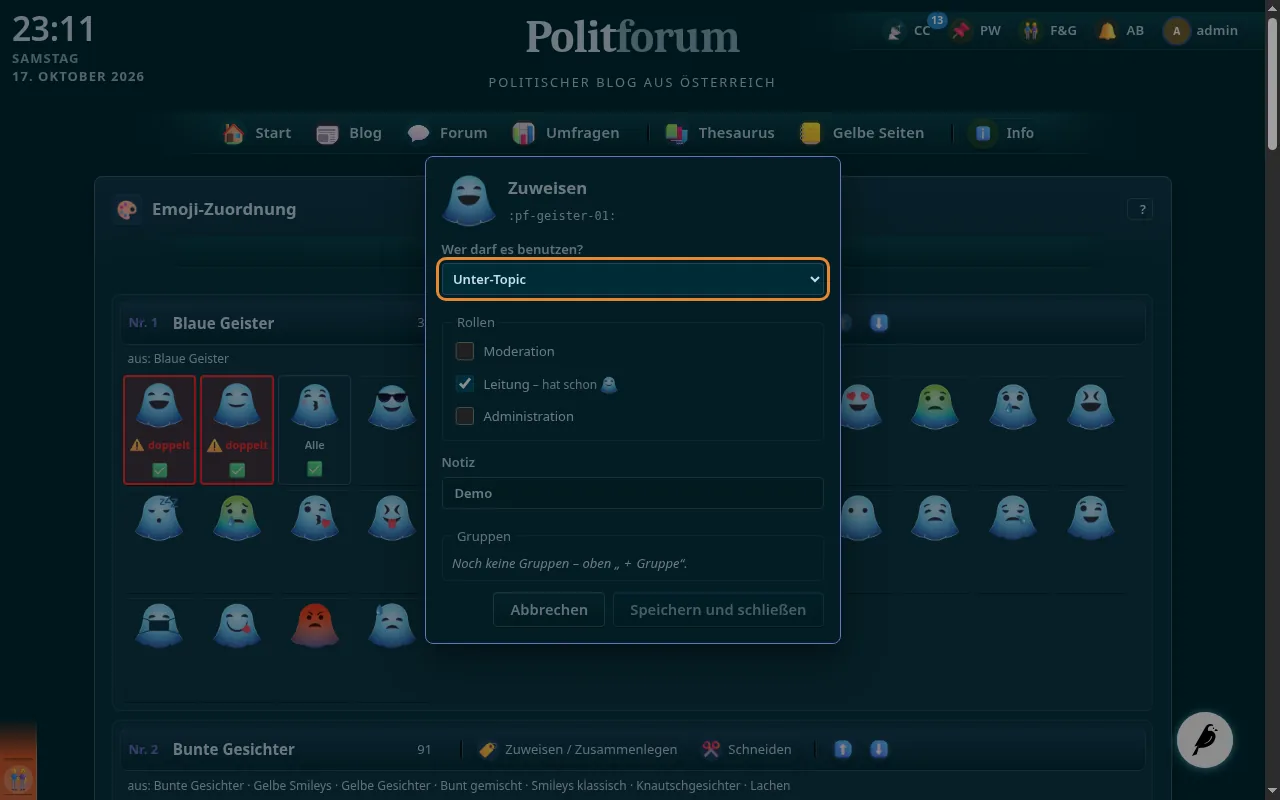Move Blaue Geister group down
Viewport: 1280px width, 800px height.
[x=879, y=323]
